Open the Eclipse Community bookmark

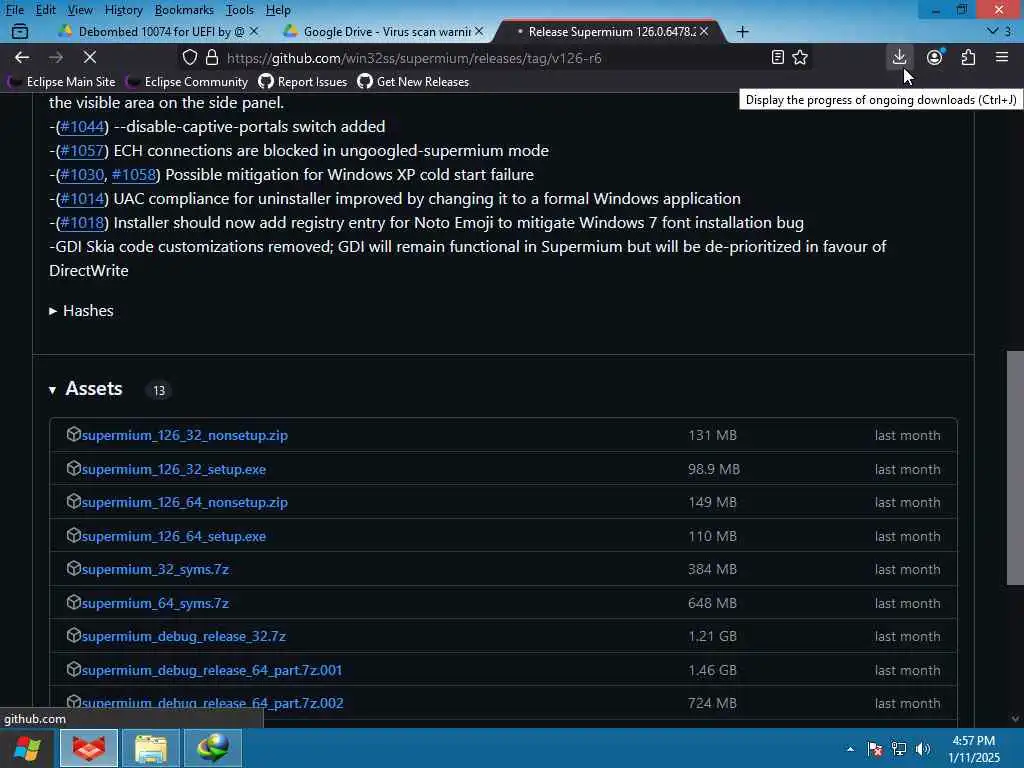click(187, 82)
